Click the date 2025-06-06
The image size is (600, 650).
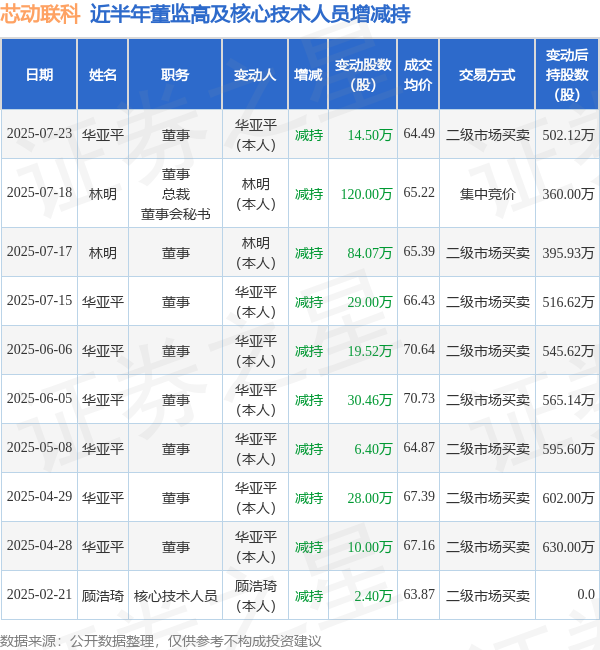[39, 350]
